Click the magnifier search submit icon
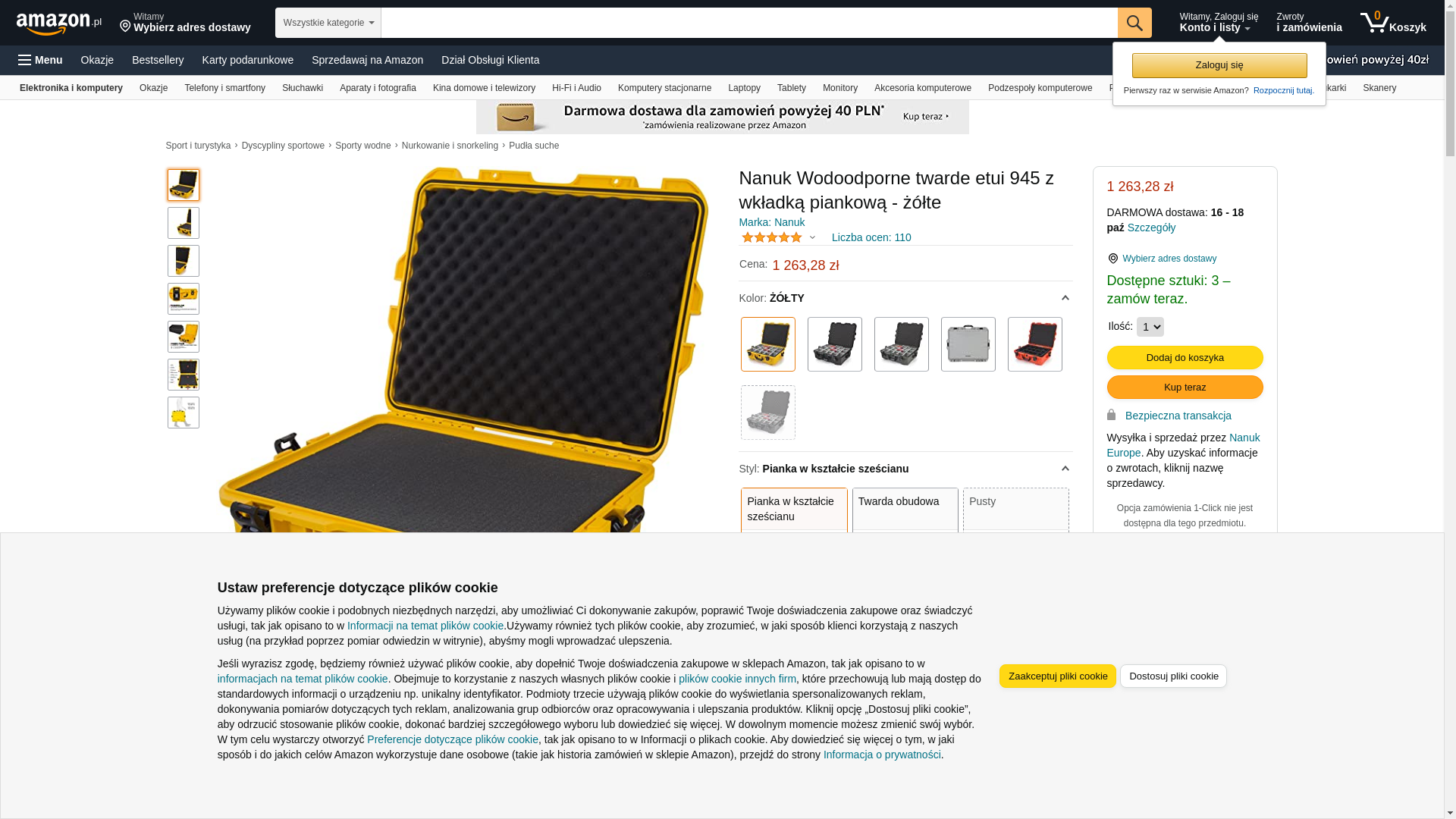1456x819 pixels. [1134, 23]
